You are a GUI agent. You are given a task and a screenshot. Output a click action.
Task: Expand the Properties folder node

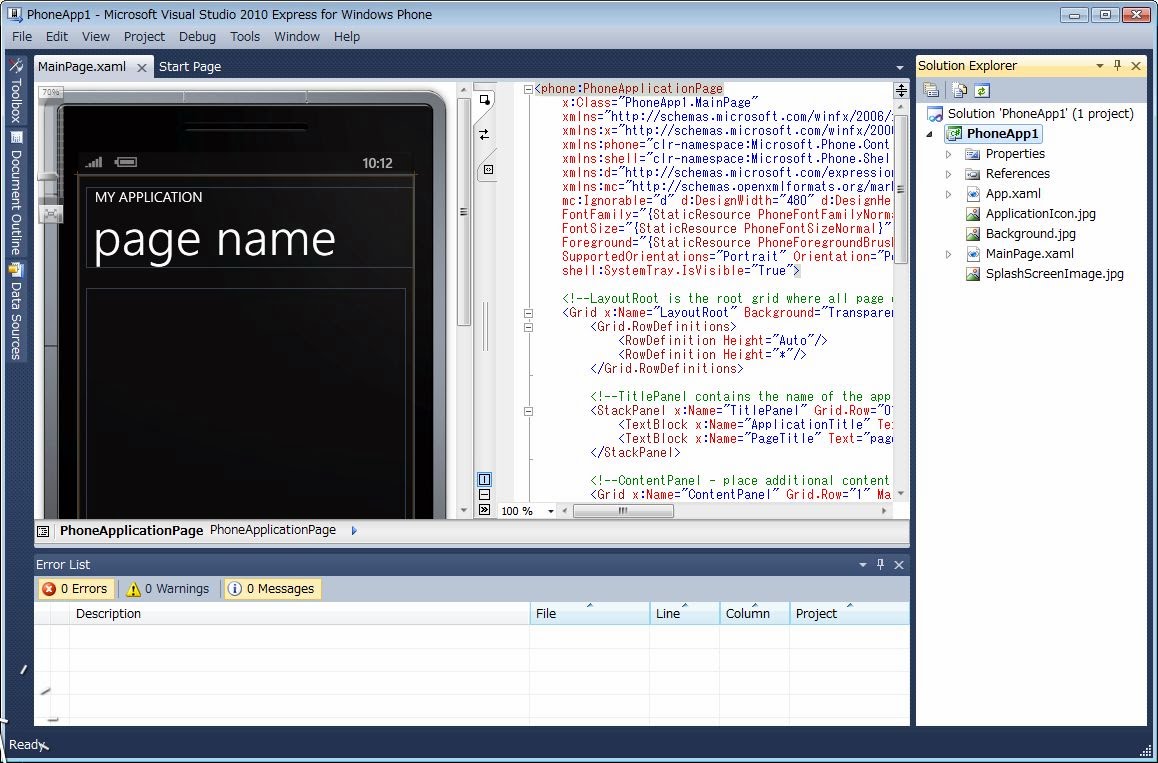pos(949,154)
